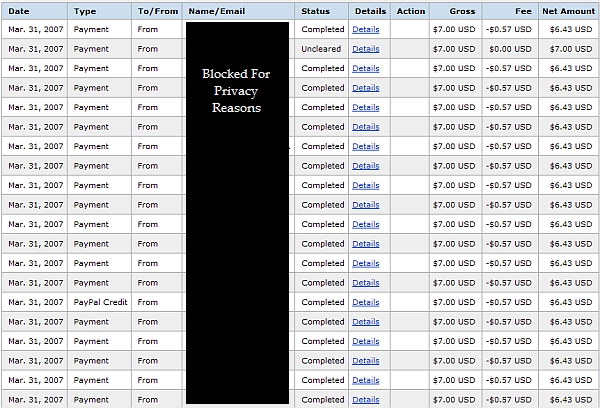Click the Uncleared status cell
Image resolution: width=600 pixels, height=408 pixels.
point(321,49)
